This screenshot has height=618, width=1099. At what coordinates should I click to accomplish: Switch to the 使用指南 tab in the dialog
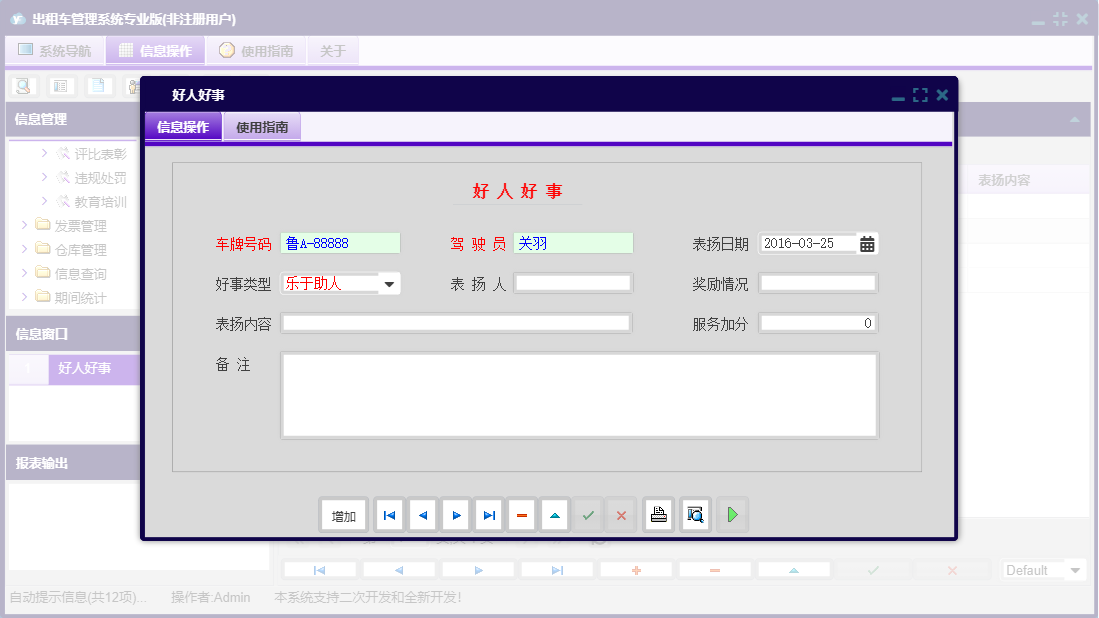tap(261, 127)
